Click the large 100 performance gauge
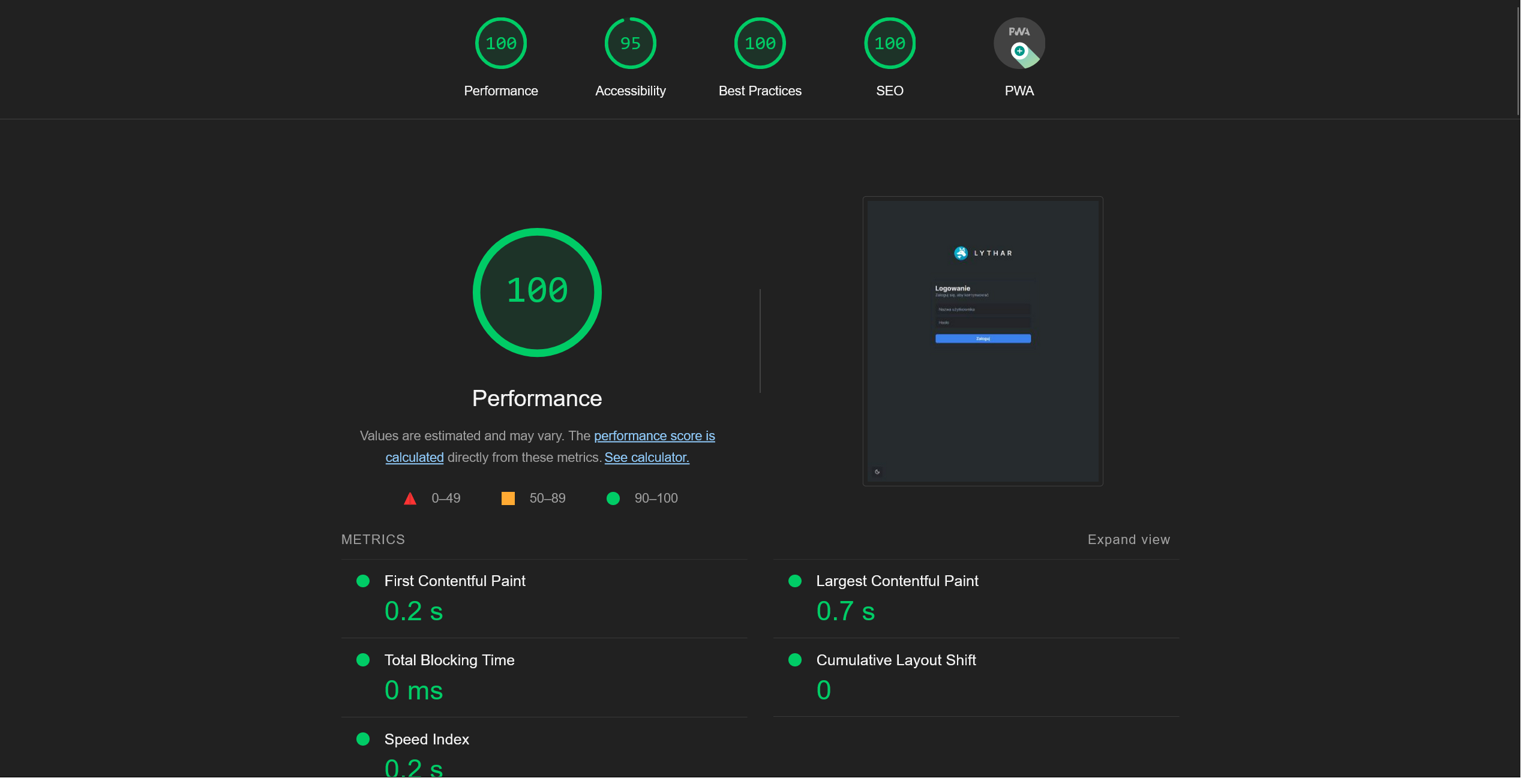Viewport: 1536px width, 784px height. pos(537,292)
